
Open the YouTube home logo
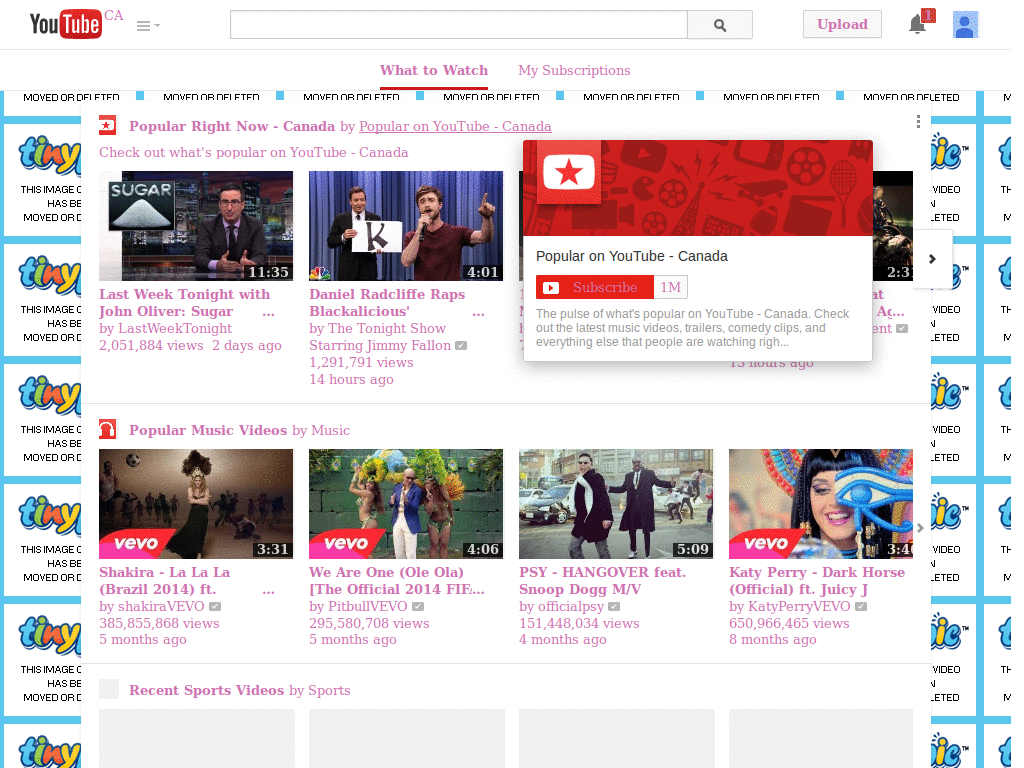pyautogui.click(x=65, y=24)
